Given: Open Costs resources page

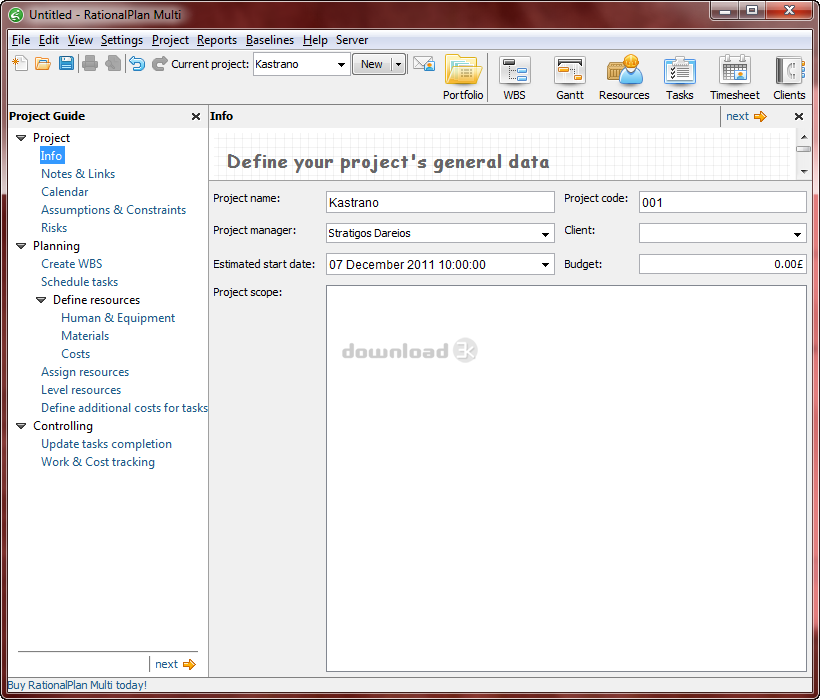Looking at the screenshot, I should 75,354.
